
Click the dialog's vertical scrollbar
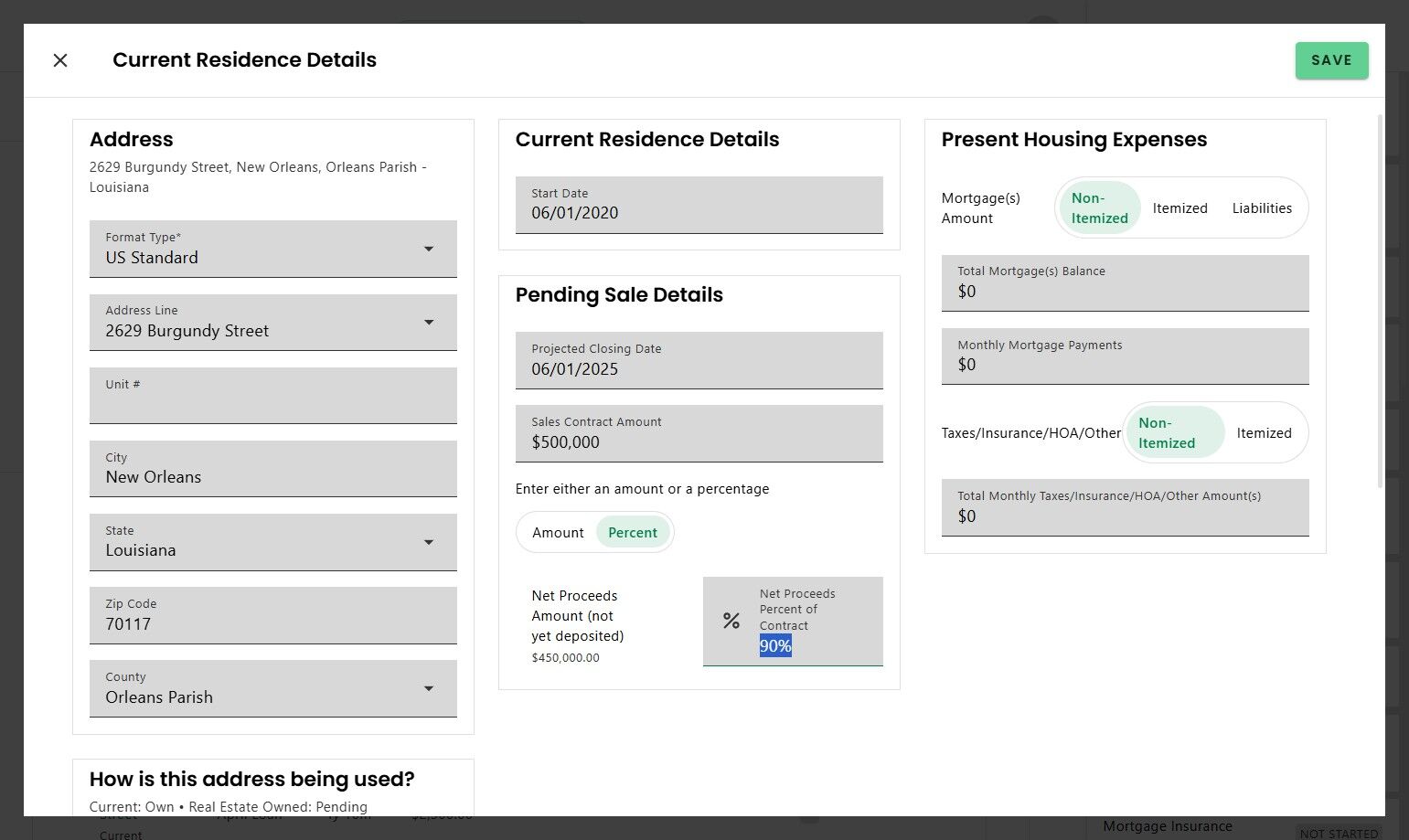pyautogui.click(x=1380, y=302)
